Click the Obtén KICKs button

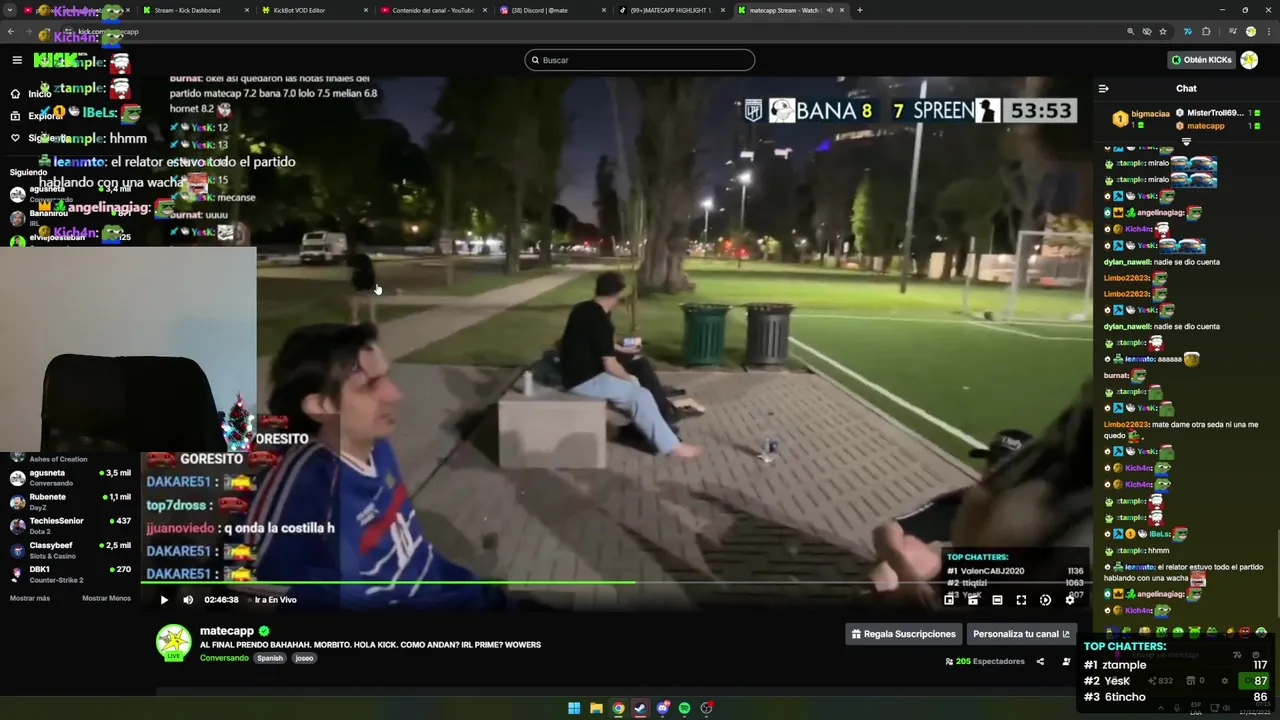coord(1201,60)
